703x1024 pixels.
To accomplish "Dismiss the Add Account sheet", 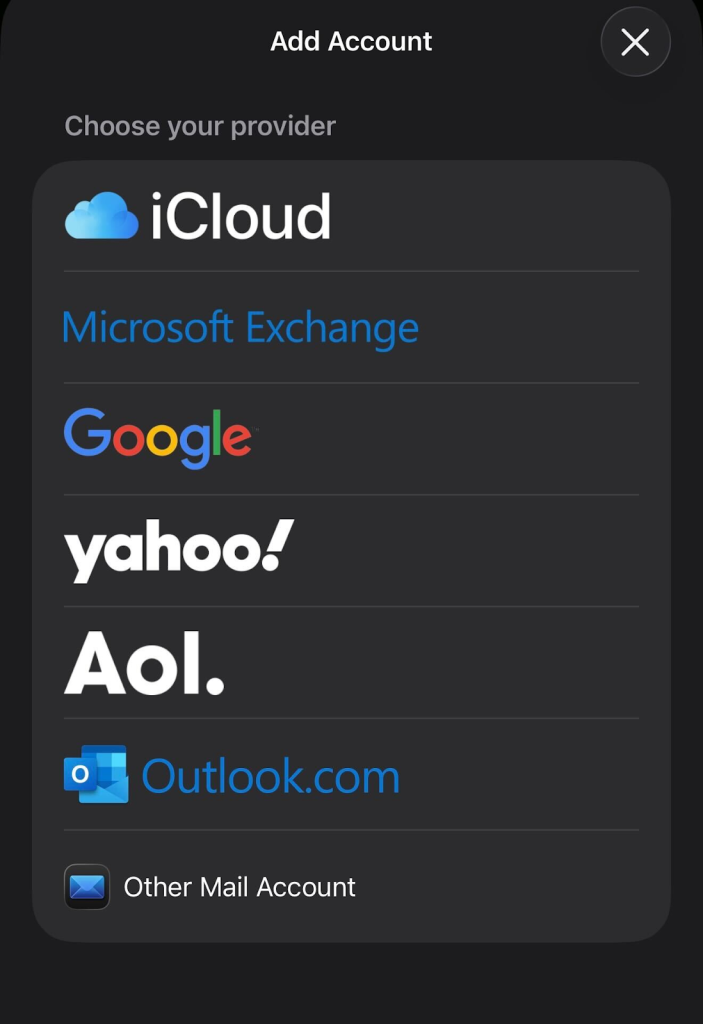I will 635,42.
